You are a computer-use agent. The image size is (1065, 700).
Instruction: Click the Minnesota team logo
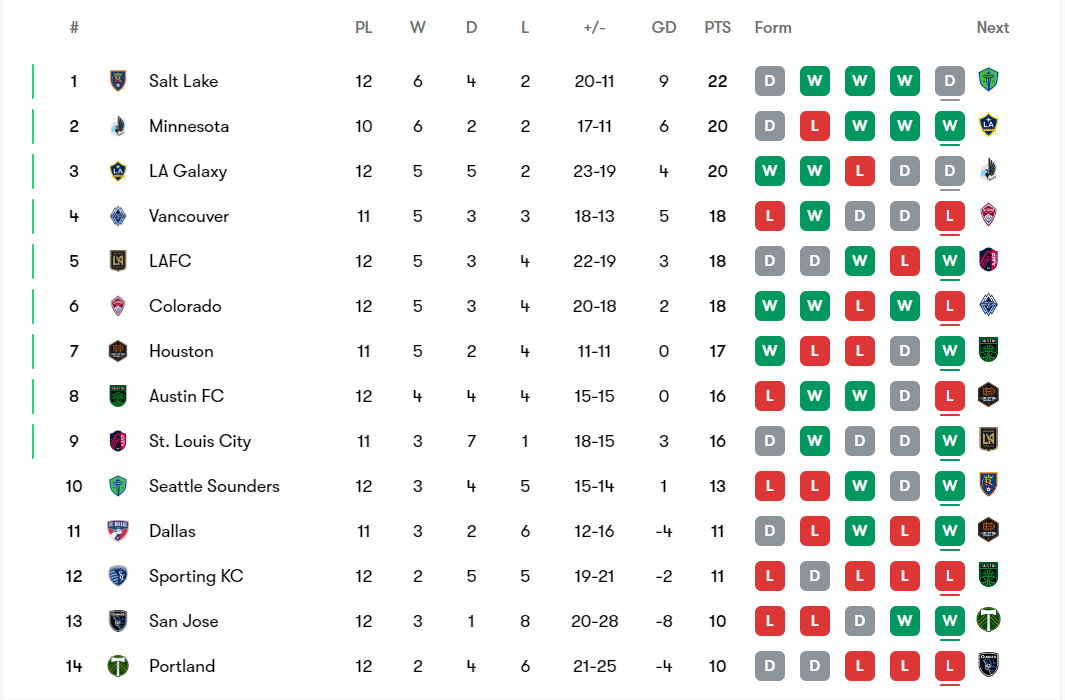[x=118, y=126]
